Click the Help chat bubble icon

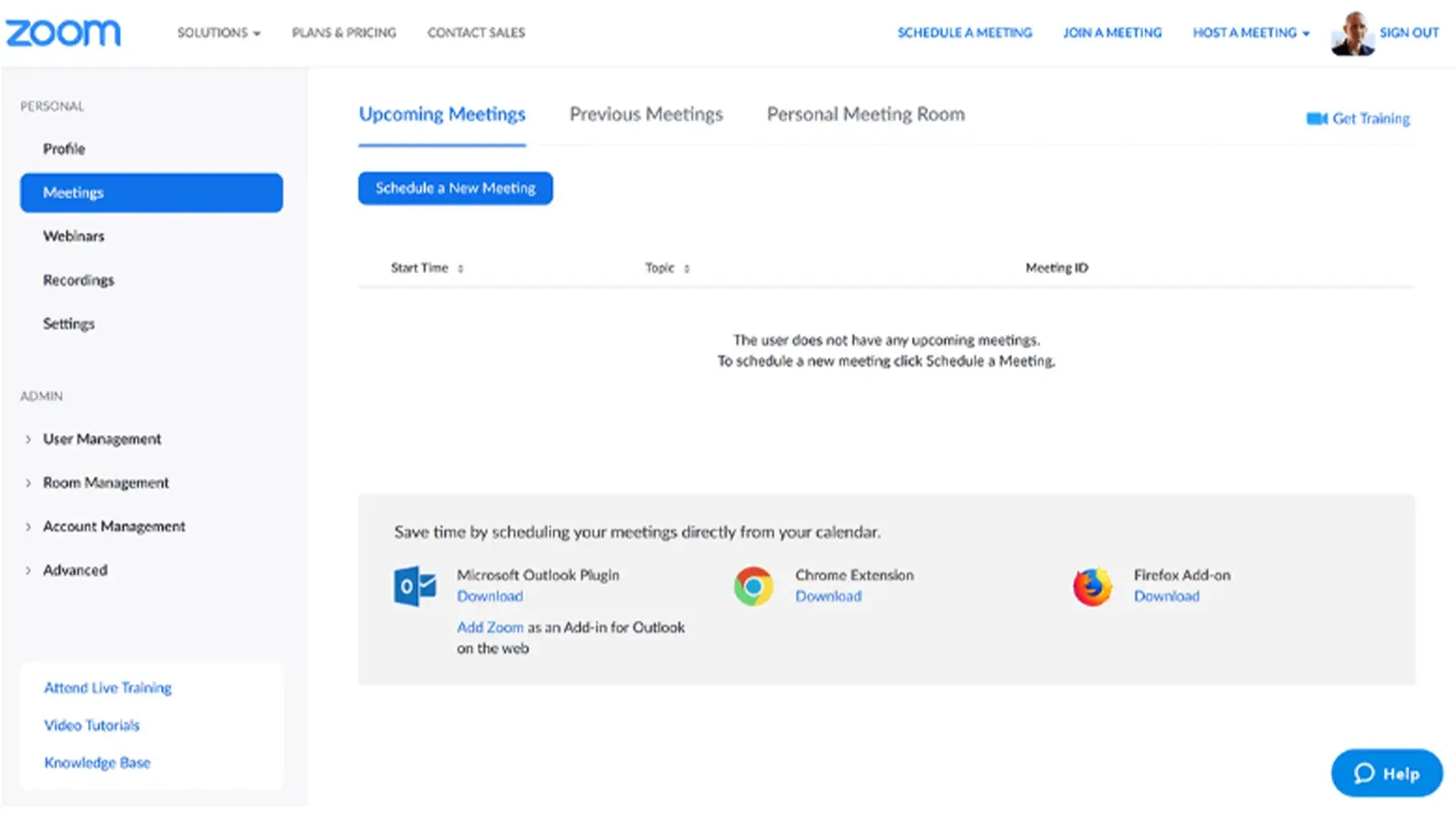coord(1364,773)
